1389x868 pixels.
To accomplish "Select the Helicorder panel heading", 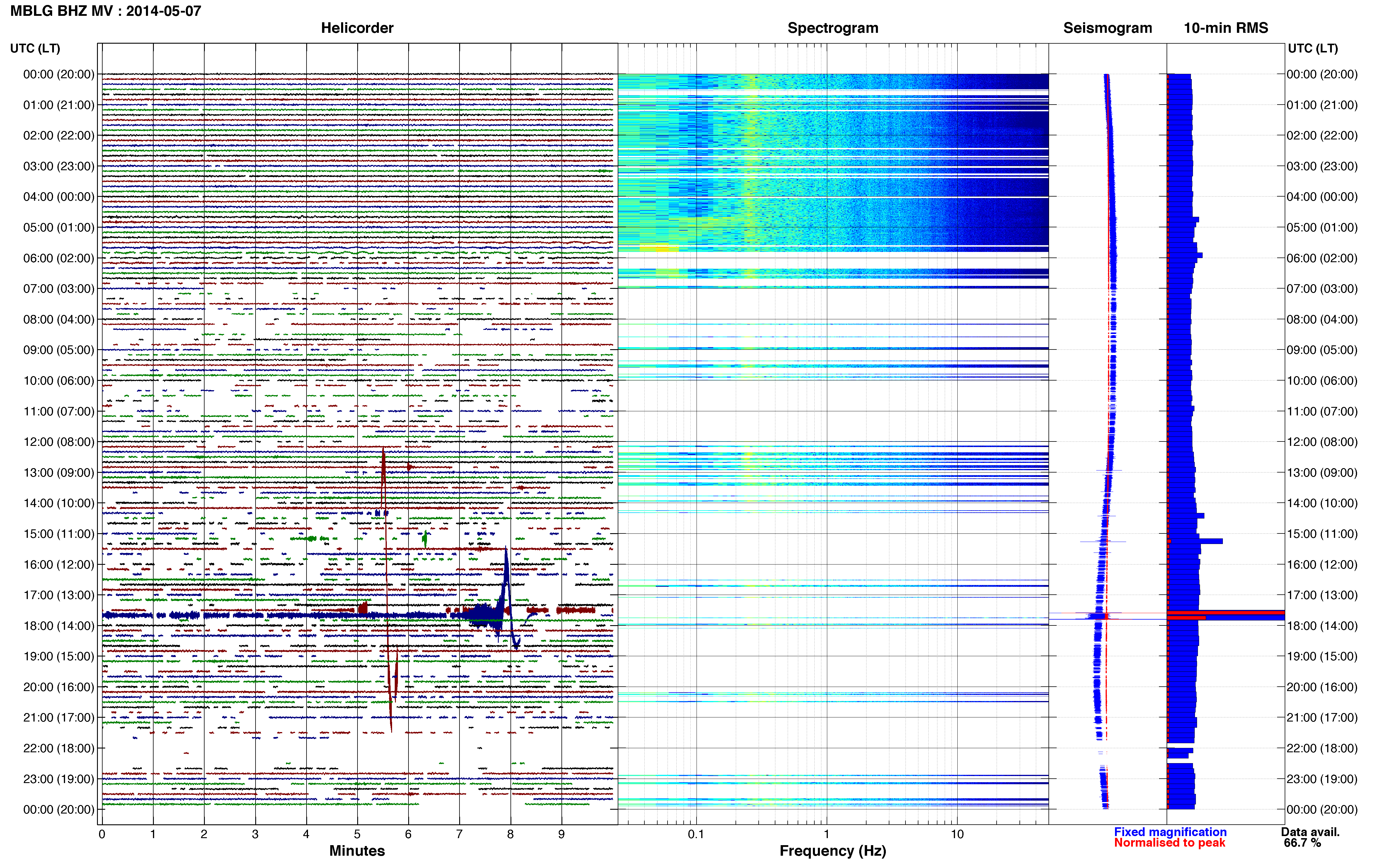I will (x=357, y=28).
